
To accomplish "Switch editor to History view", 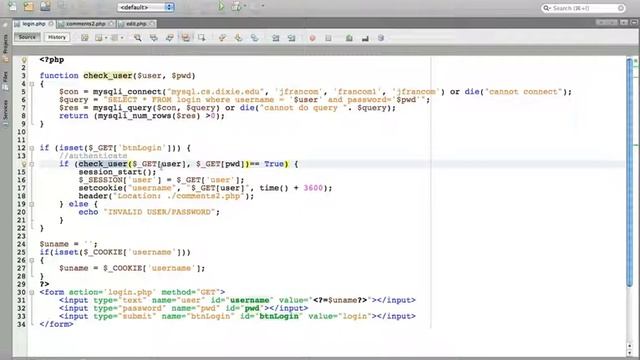I will pyautogui.click(x=57, y=37).
